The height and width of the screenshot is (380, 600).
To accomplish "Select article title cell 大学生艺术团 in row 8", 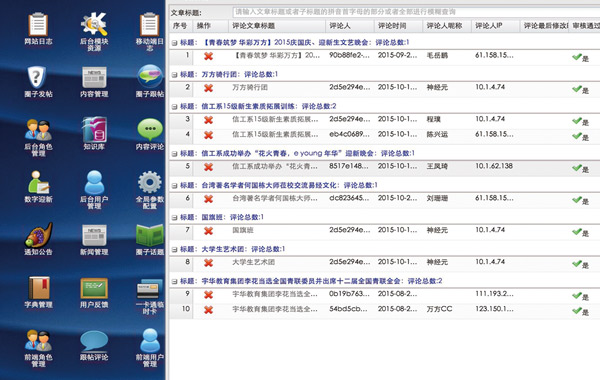I will point(253,262).
